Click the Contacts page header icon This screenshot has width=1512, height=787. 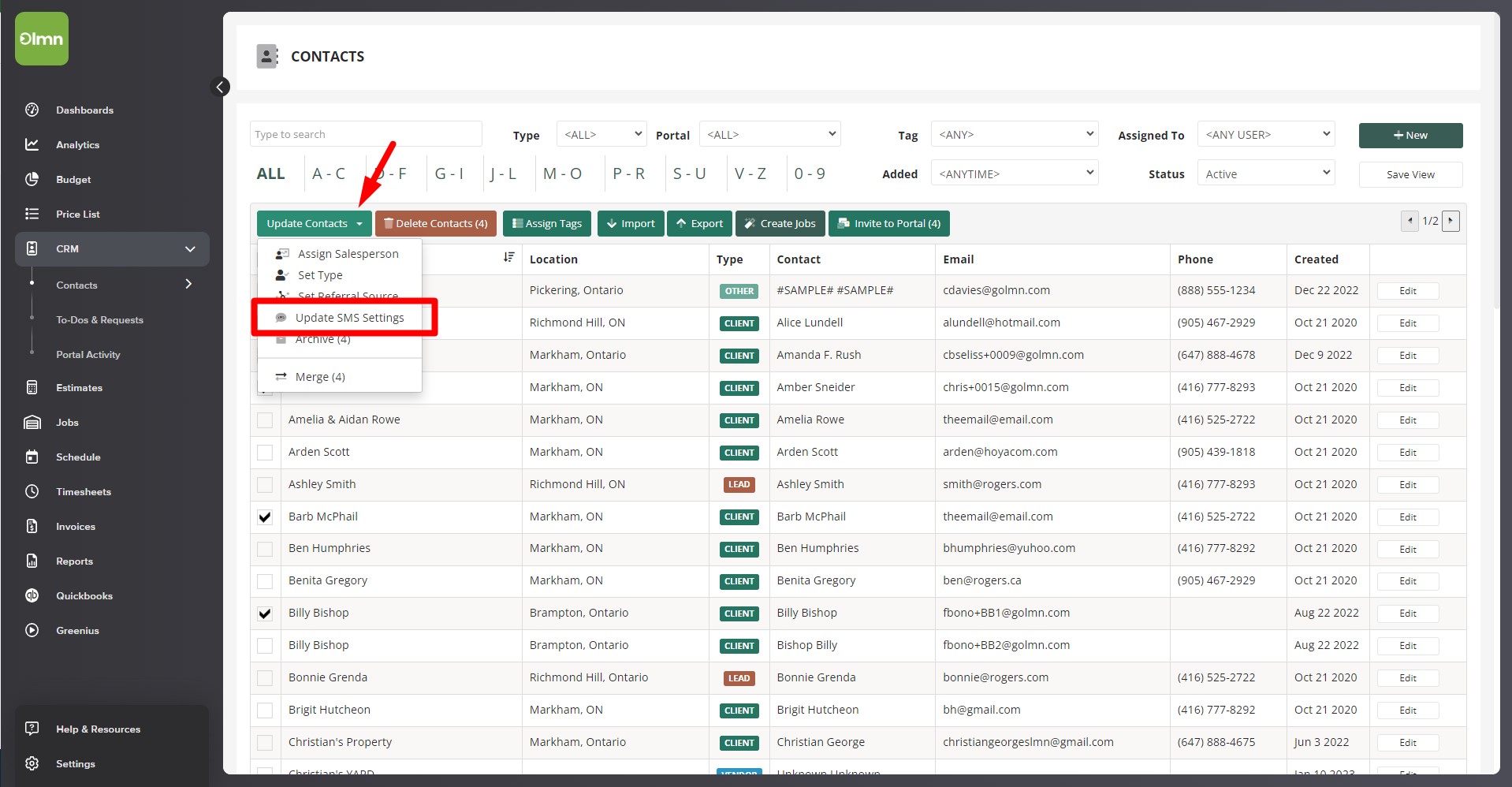[x=267, y=56]
